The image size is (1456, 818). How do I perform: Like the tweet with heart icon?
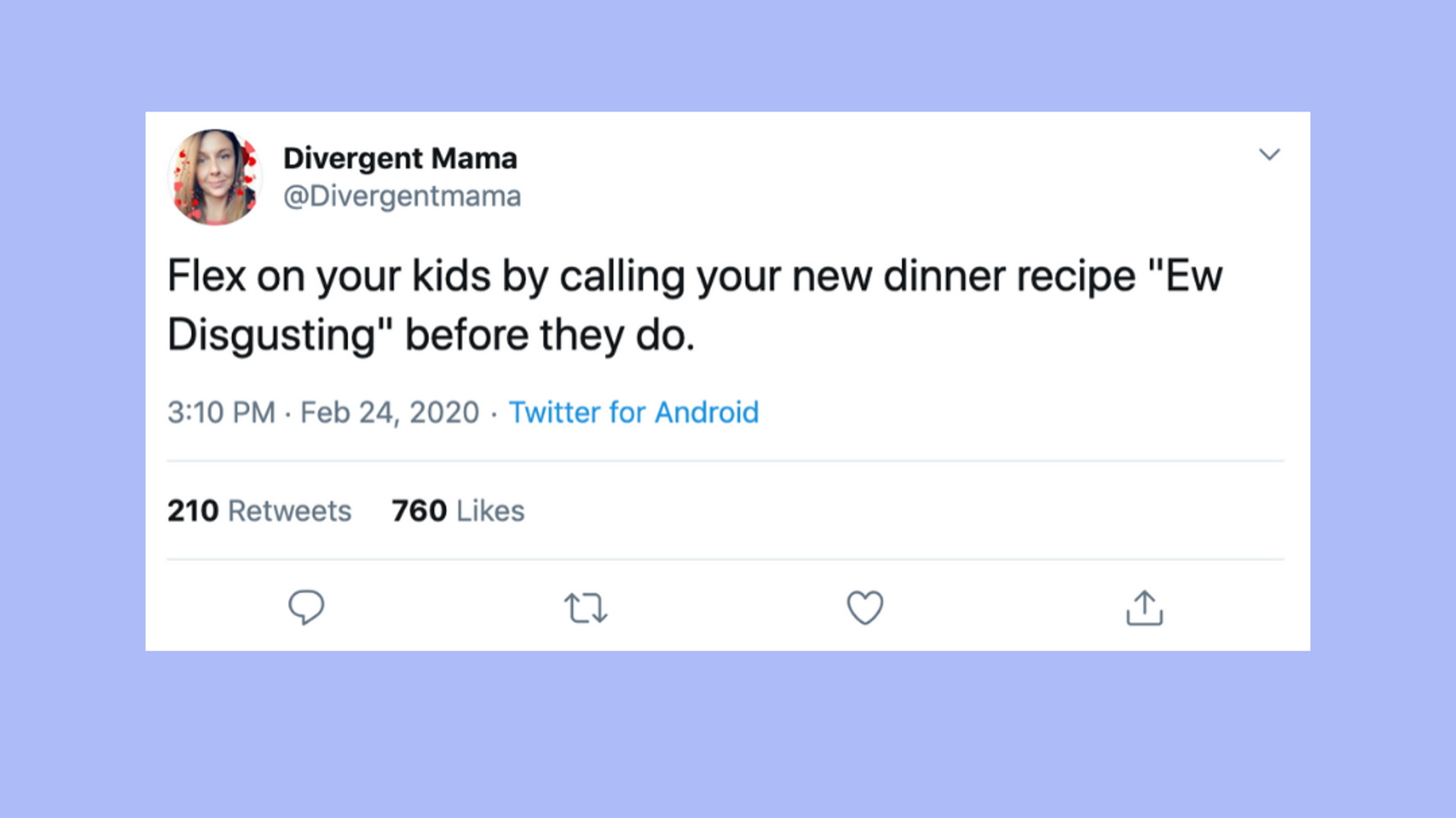click(865, 608)
